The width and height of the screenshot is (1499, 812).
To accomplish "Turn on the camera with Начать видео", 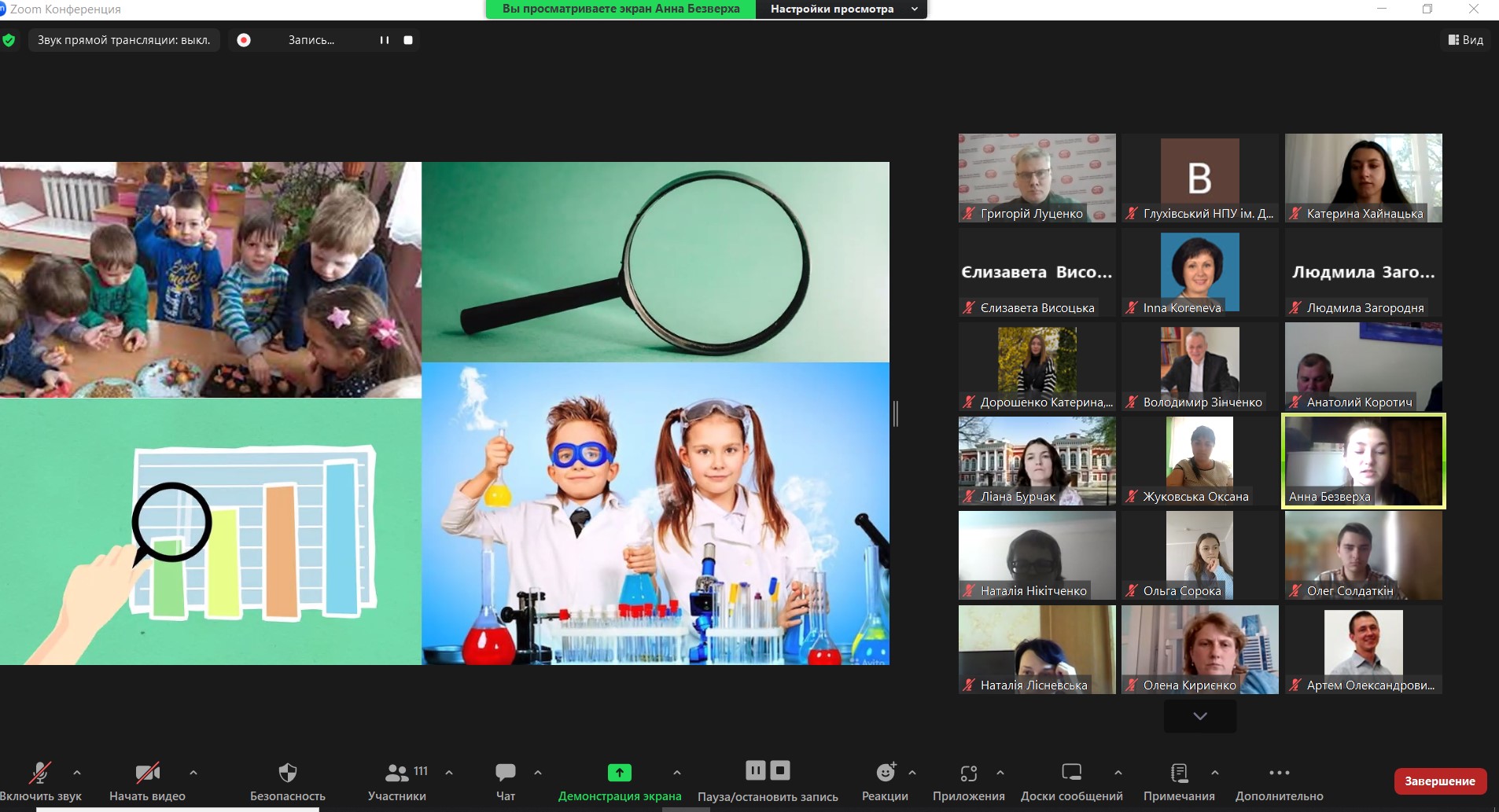I will click(147, 781).
